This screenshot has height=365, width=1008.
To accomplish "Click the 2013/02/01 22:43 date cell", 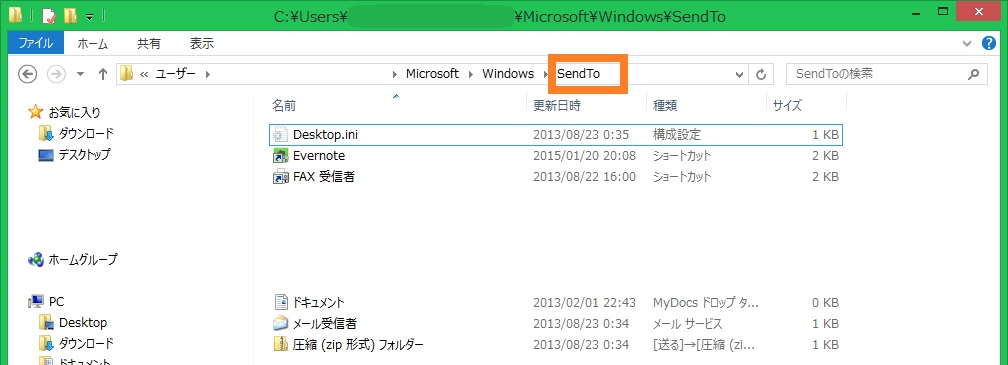I will pos(584,302).
